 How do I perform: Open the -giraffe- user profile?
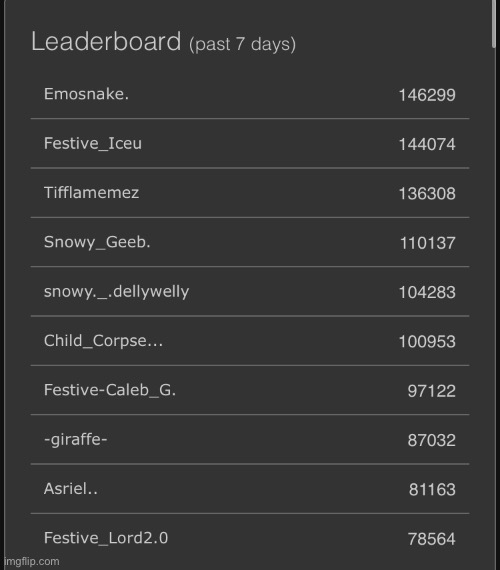75,439
